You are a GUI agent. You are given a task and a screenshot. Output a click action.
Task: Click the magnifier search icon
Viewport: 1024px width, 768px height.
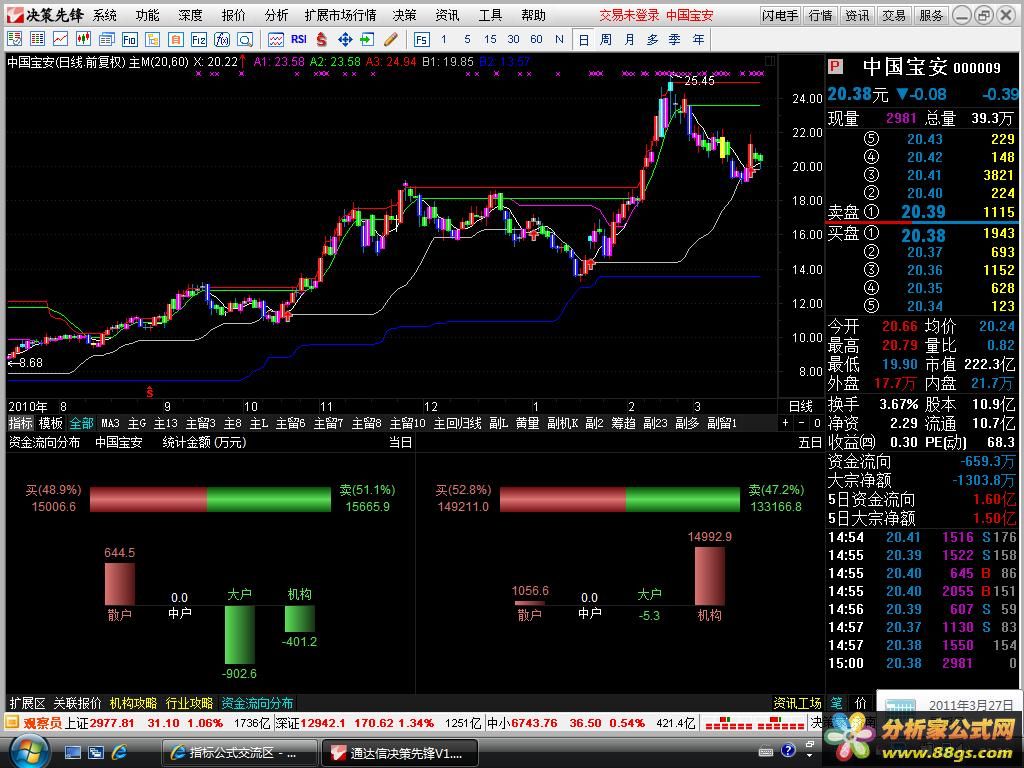[245, 40]
